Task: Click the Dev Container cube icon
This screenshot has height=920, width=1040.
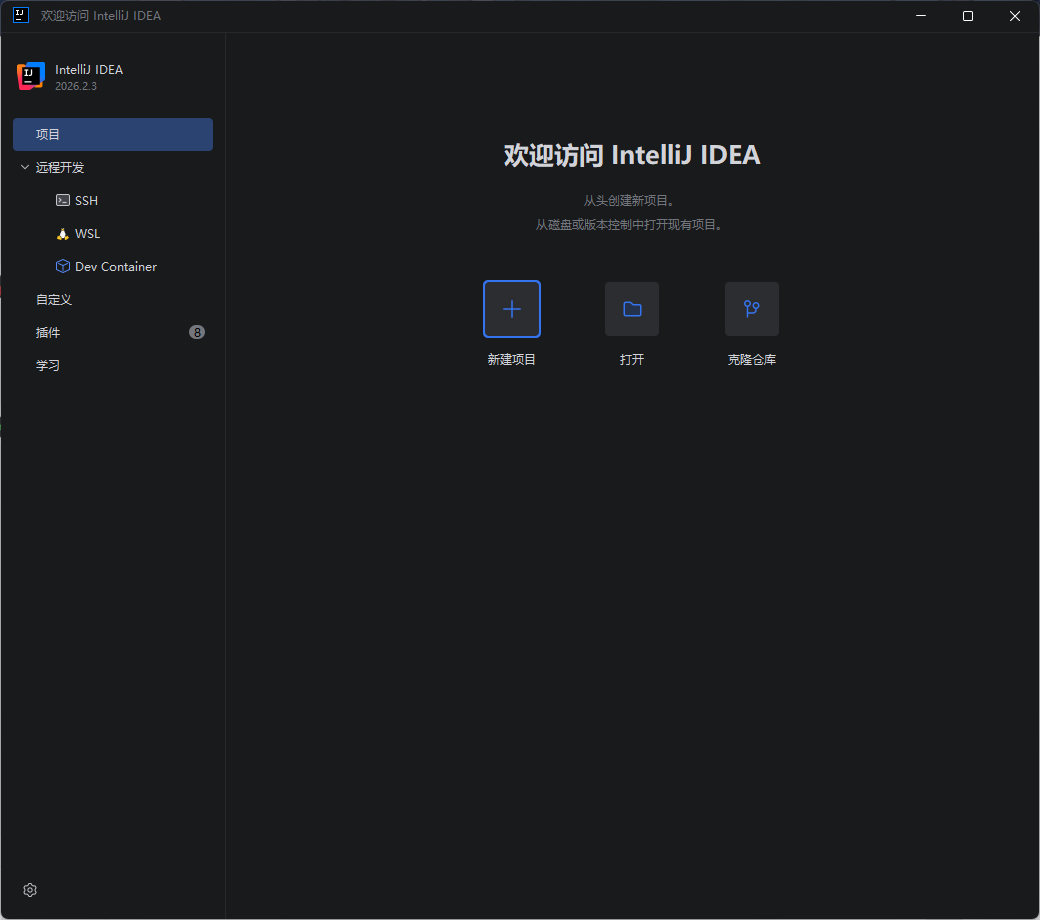Action: point(63,266)
